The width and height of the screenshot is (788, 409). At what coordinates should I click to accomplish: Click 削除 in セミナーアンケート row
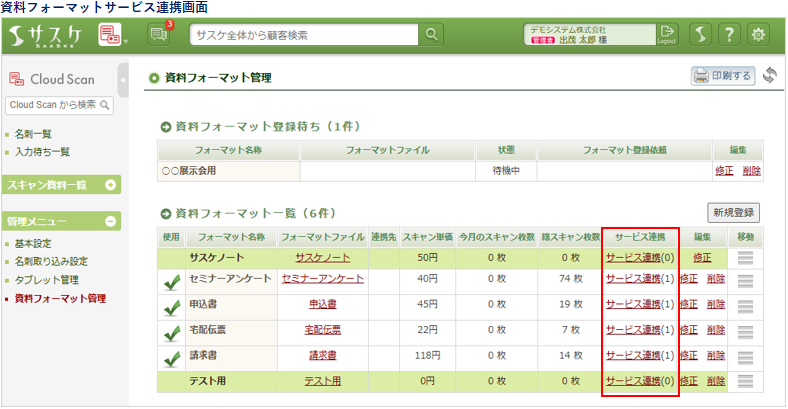[716, 279]
